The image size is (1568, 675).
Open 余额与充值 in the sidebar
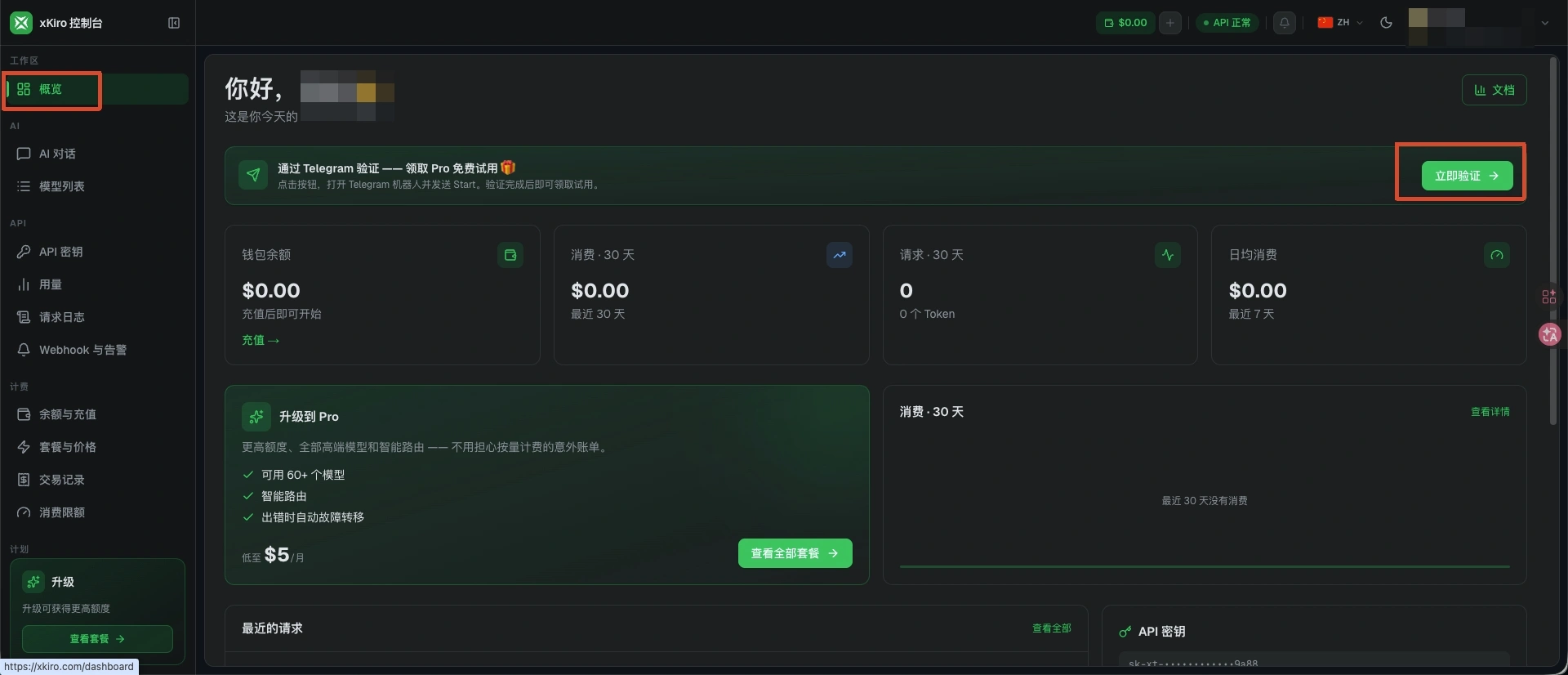click(x=98, y=414)
